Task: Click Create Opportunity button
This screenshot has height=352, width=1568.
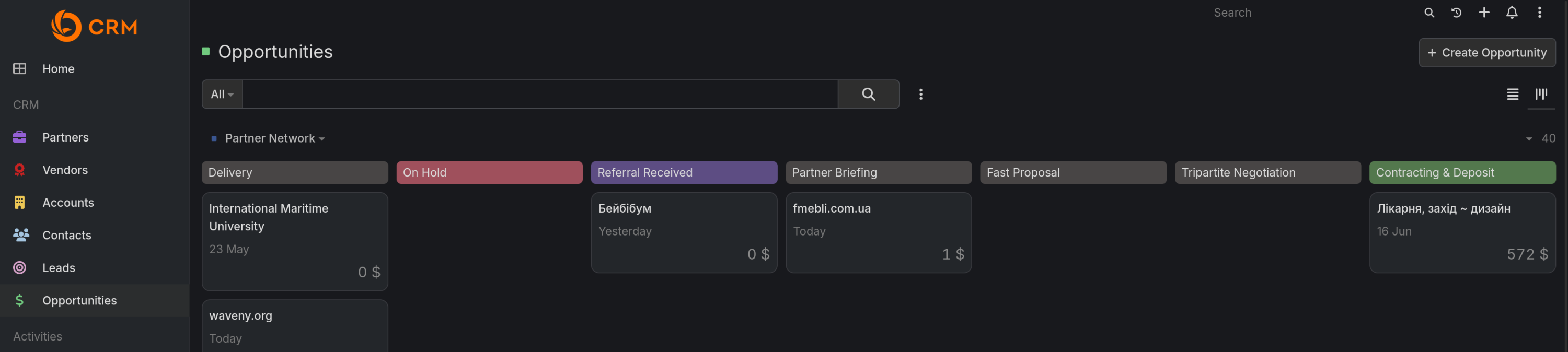Action: pos(1486,53)
